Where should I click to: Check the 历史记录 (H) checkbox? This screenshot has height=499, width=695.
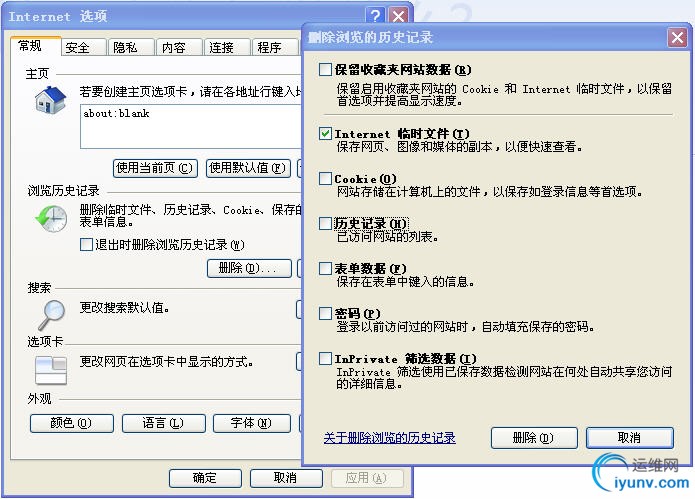click(325, 223)
